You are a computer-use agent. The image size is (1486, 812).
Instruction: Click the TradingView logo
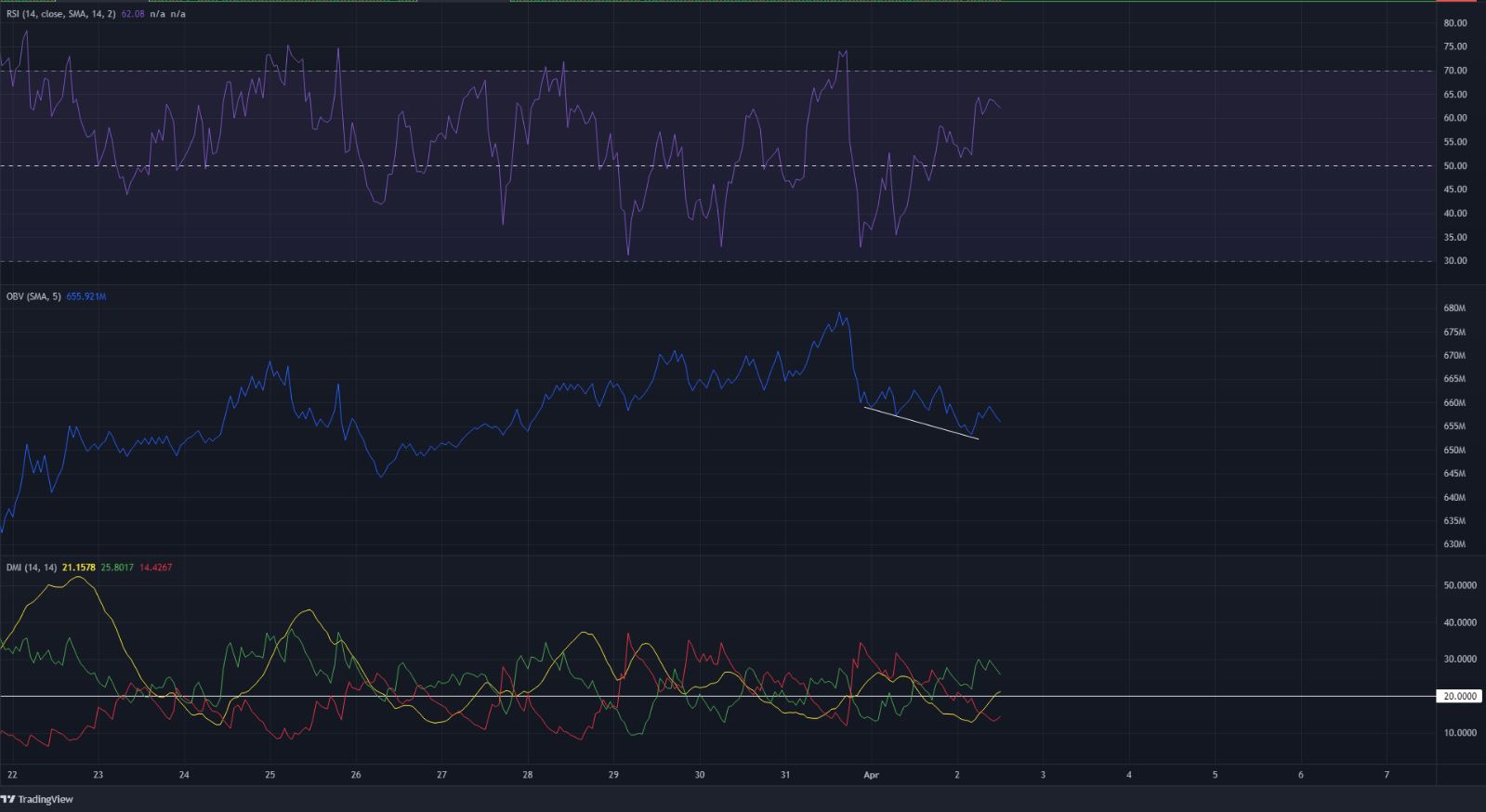[37, 799]
